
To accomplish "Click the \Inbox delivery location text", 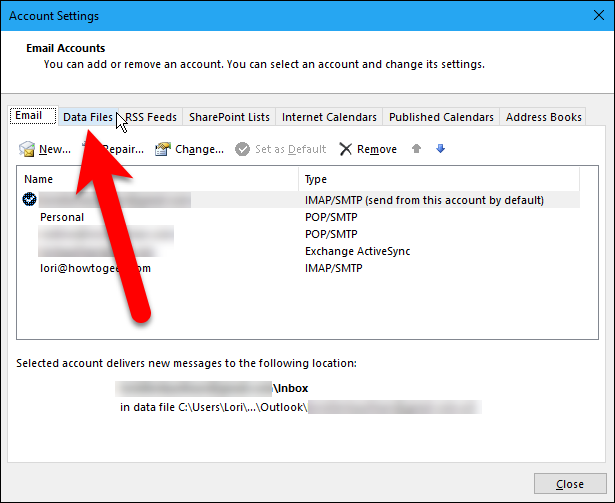I will tap(291, 388).
